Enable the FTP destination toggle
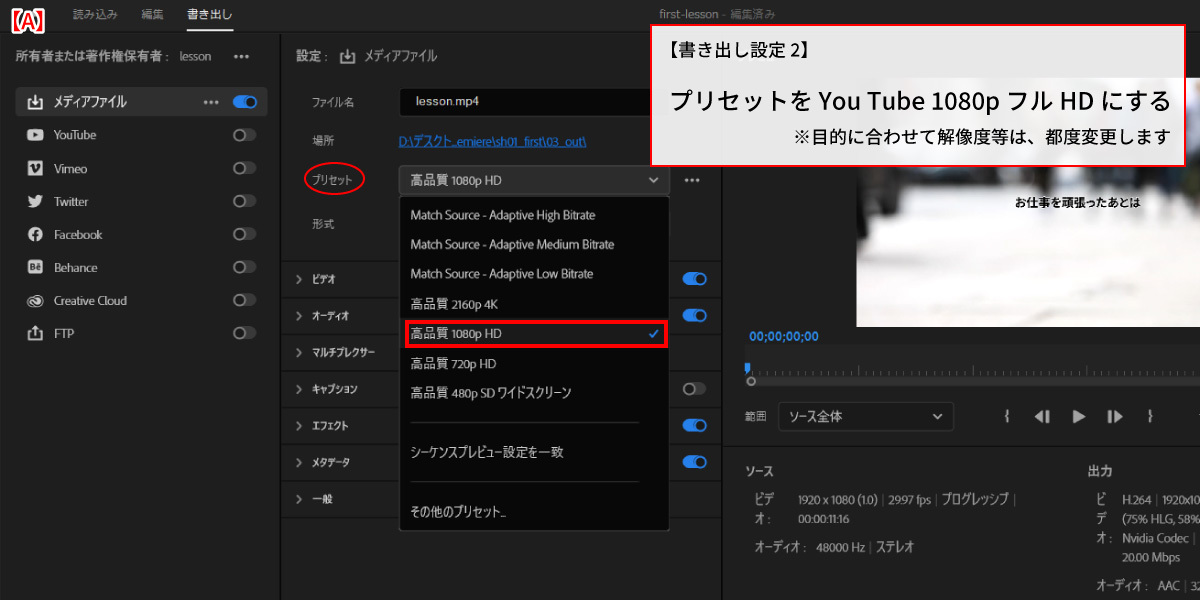Screen dimensions: 1200x600 pyautogui.click(x=244, y=333)
